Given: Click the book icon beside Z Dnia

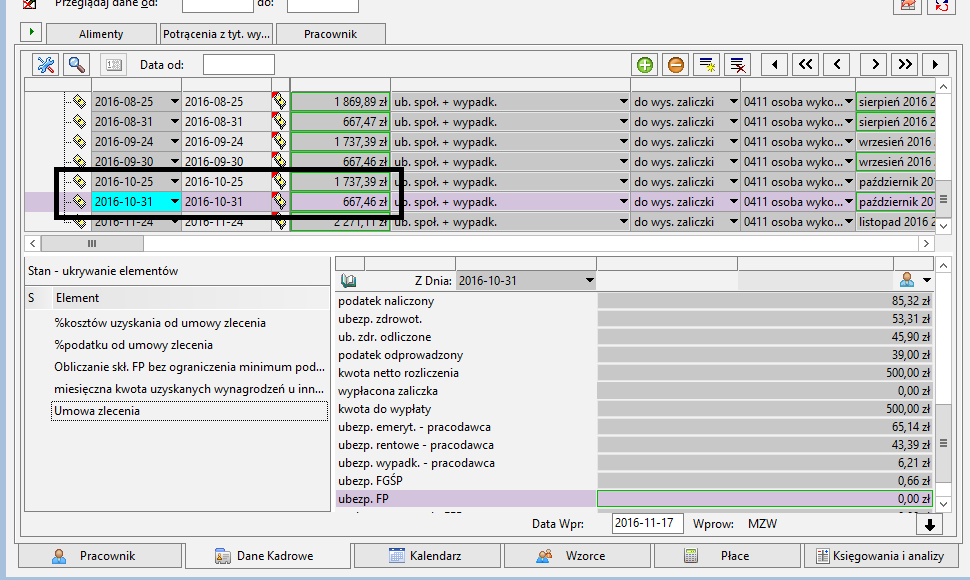Looking at the screenshot, I should pyautogui.click(x=349, y=281).
